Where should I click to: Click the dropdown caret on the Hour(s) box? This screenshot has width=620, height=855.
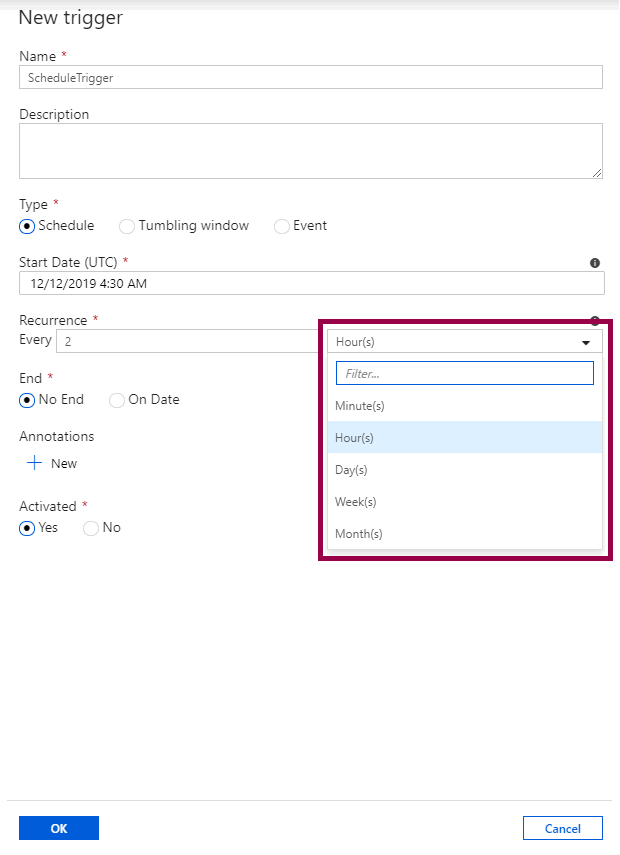[587, 341]
